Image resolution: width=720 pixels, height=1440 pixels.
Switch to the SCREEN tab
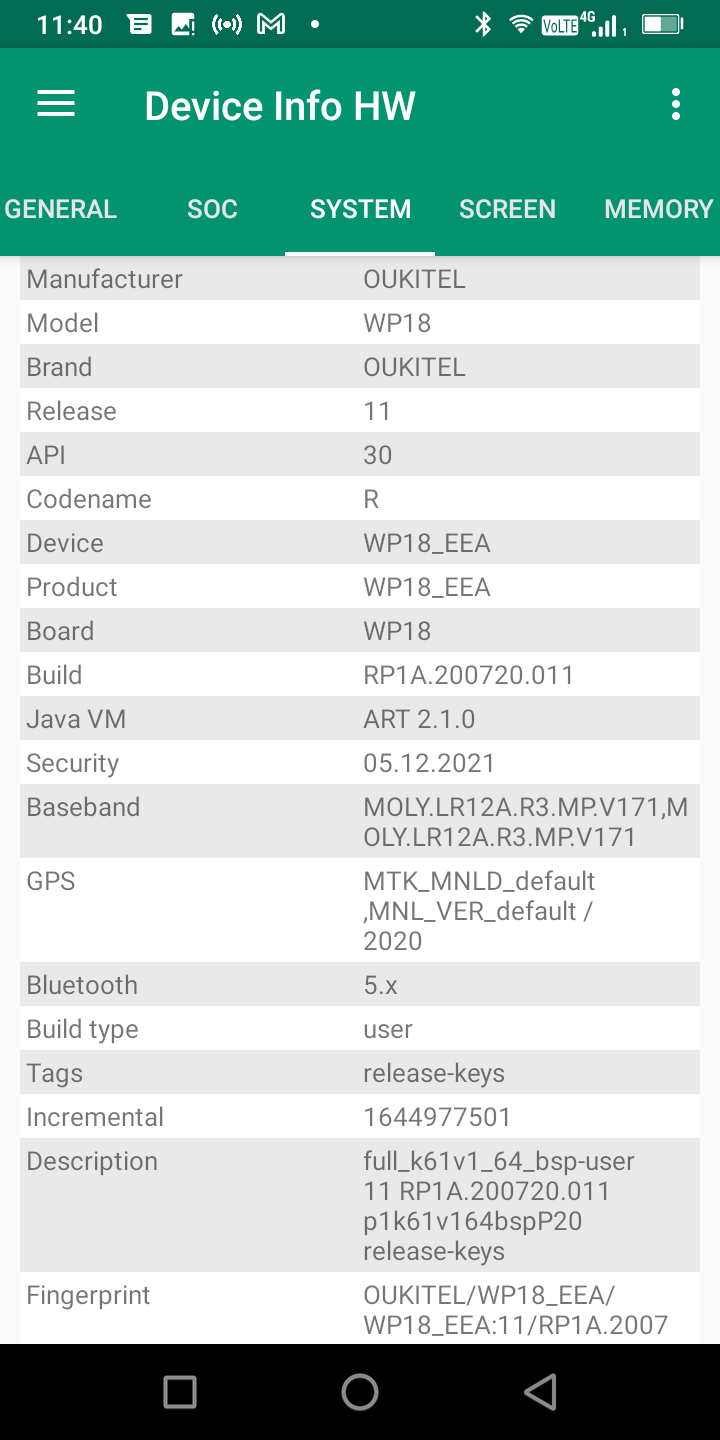click(507, 209)
